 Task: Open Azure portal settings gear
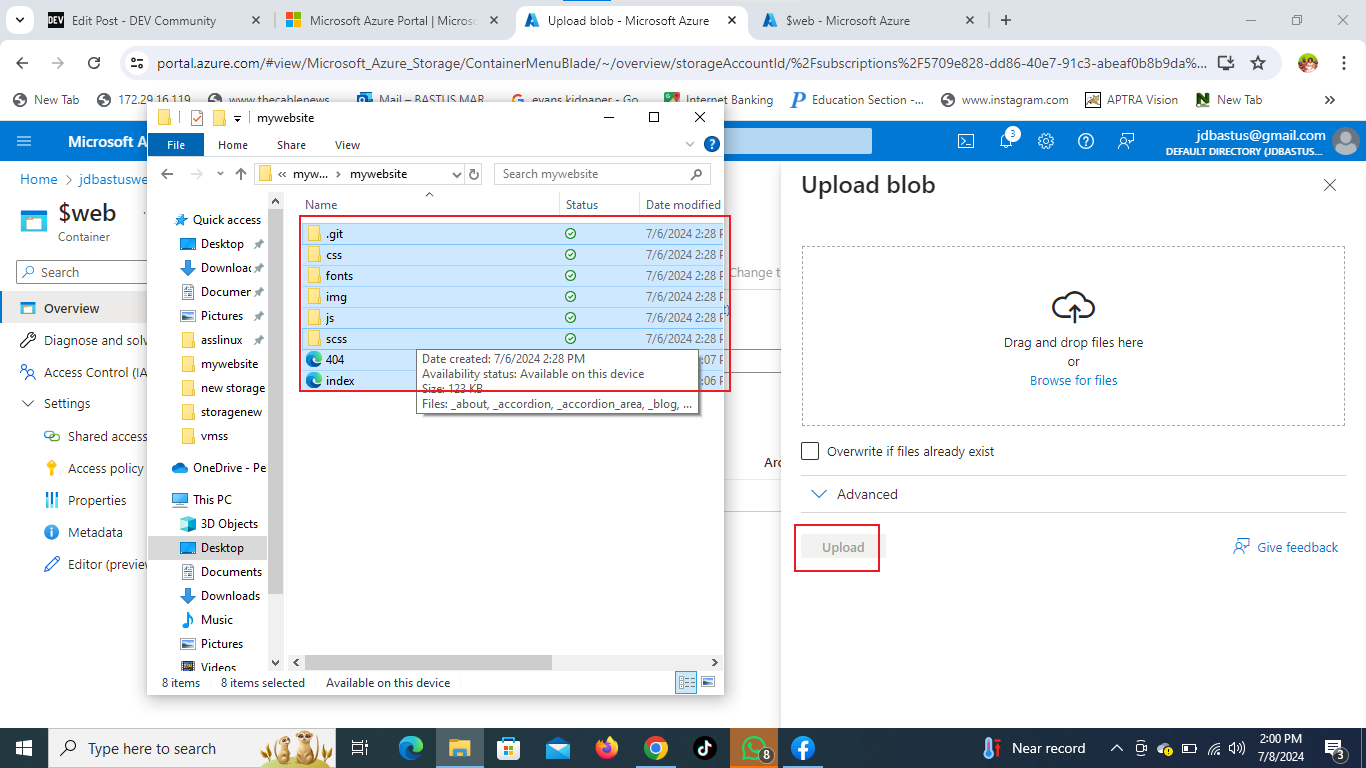(x=1046, y=141)
